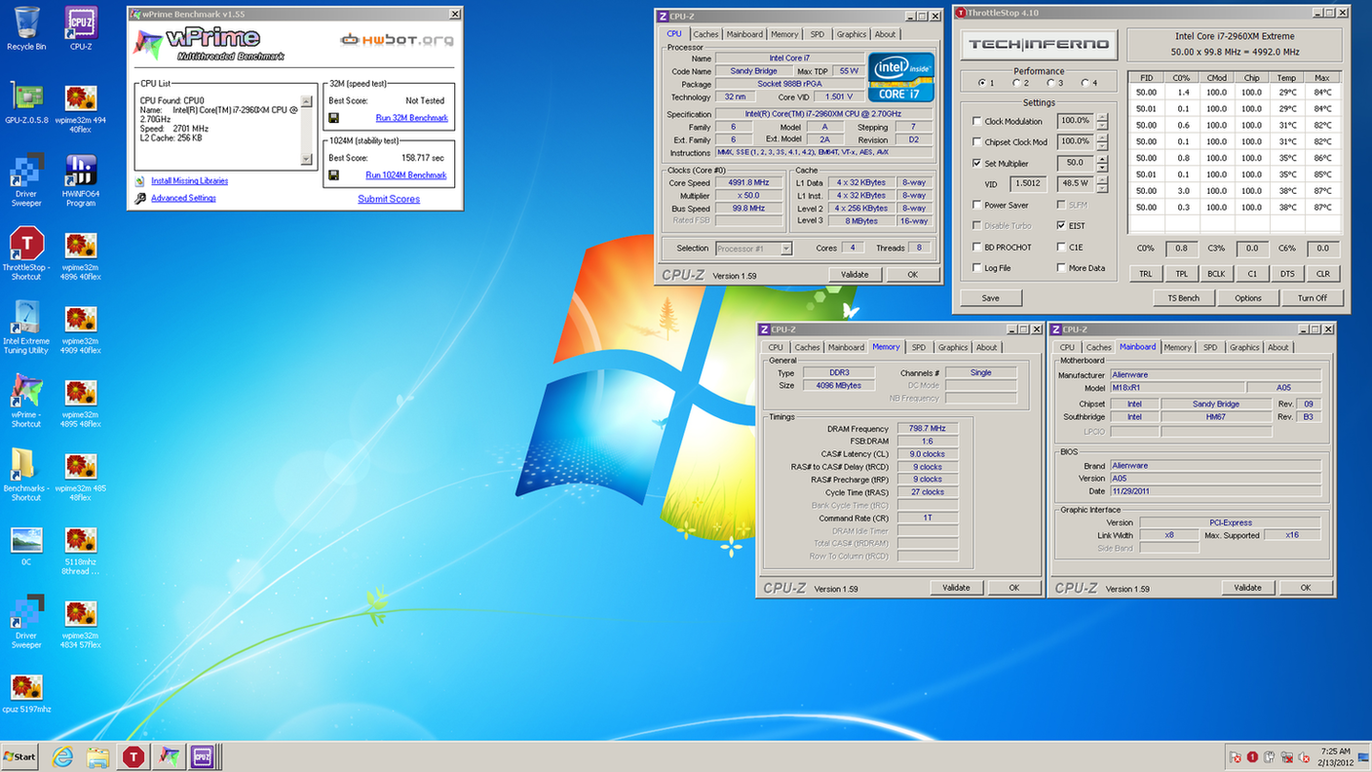The image size is (1372, 772).
Task: Enable the Log File checkbox
Action: point(977,268)
